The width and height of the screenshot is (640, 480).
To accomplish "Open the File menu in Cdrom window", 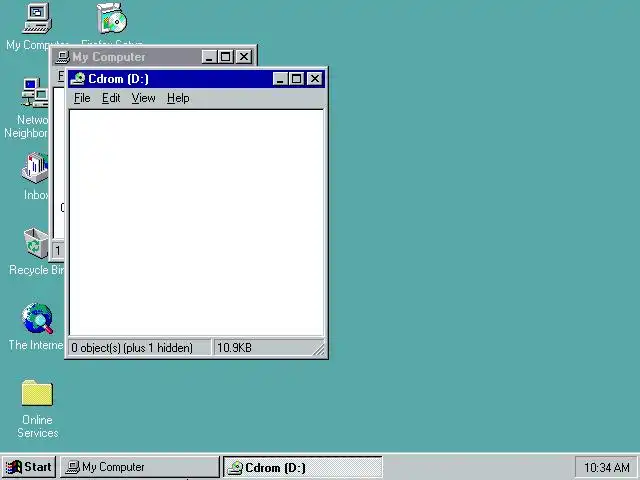I will point(82,98).
